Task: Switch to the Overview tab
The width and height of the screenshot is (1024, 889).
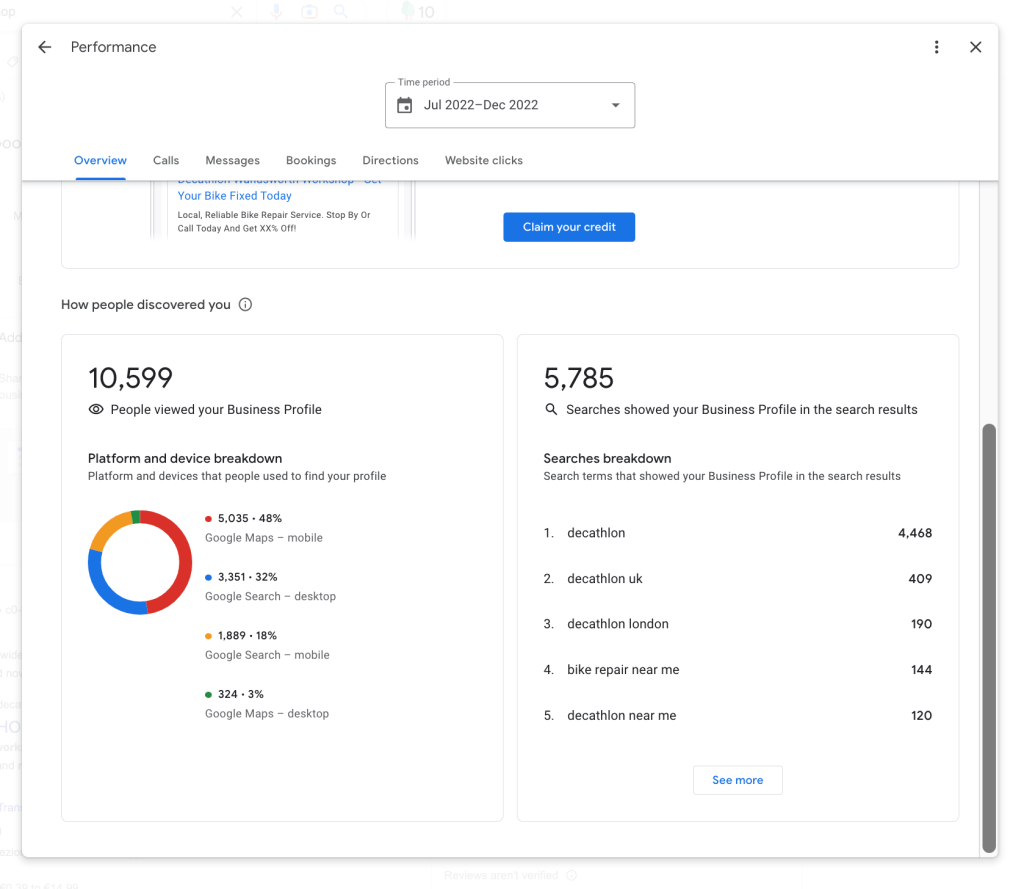Action: [x=101, y=161]
